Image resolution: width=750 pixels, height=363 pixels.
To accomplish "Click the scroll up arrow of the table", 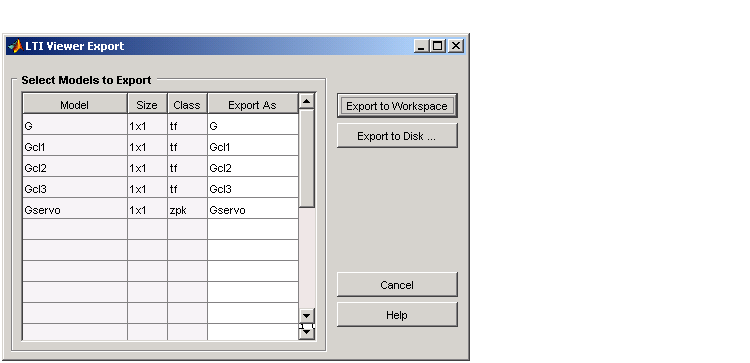I will click(306, 101).
